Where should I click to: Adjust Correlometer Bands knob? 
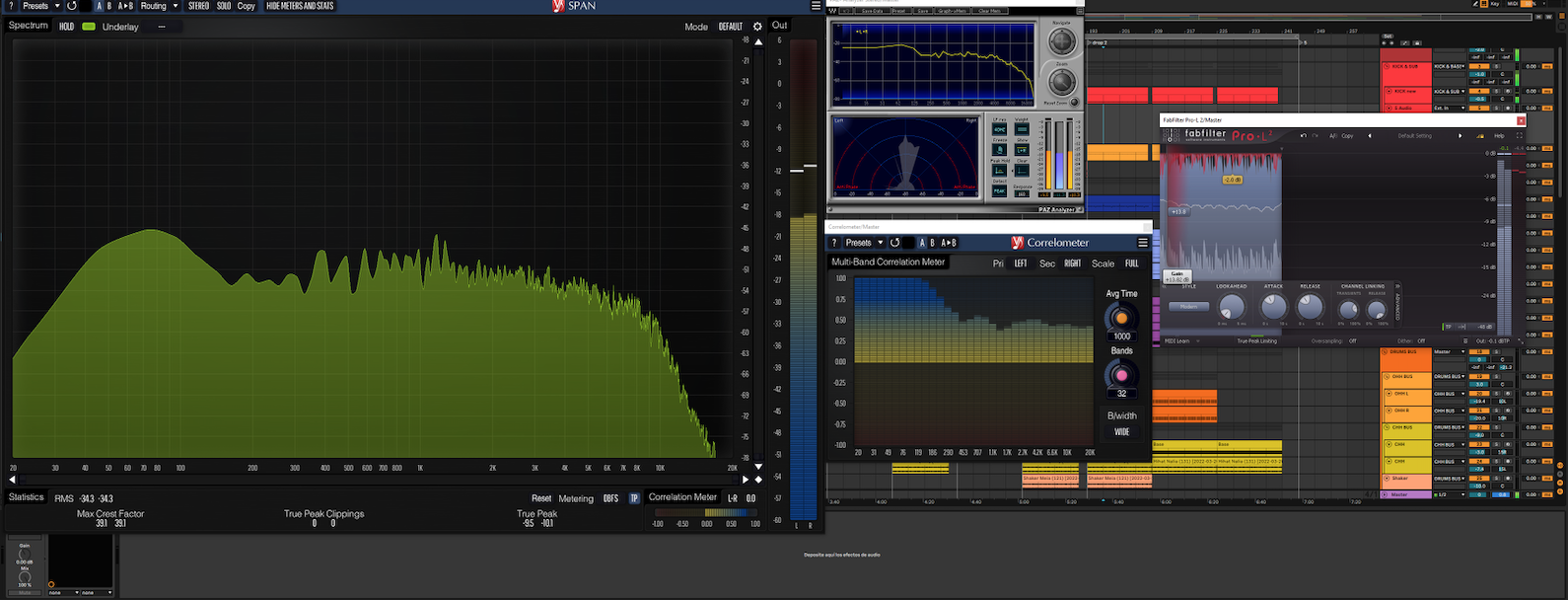[1121, 375]
